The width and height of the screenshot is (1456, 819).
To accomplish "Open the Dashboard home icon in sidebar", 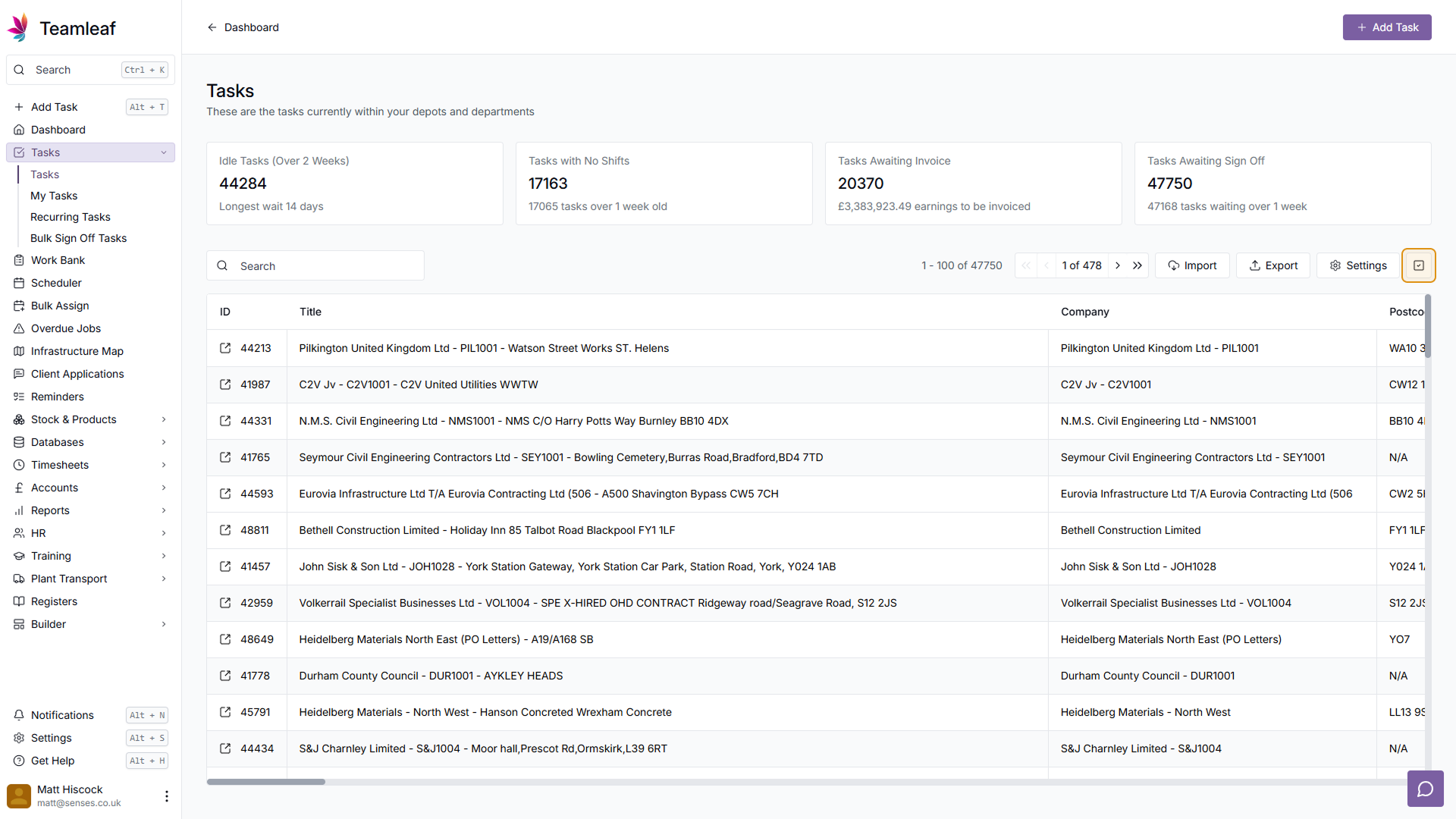I will (x=19, y=130).
